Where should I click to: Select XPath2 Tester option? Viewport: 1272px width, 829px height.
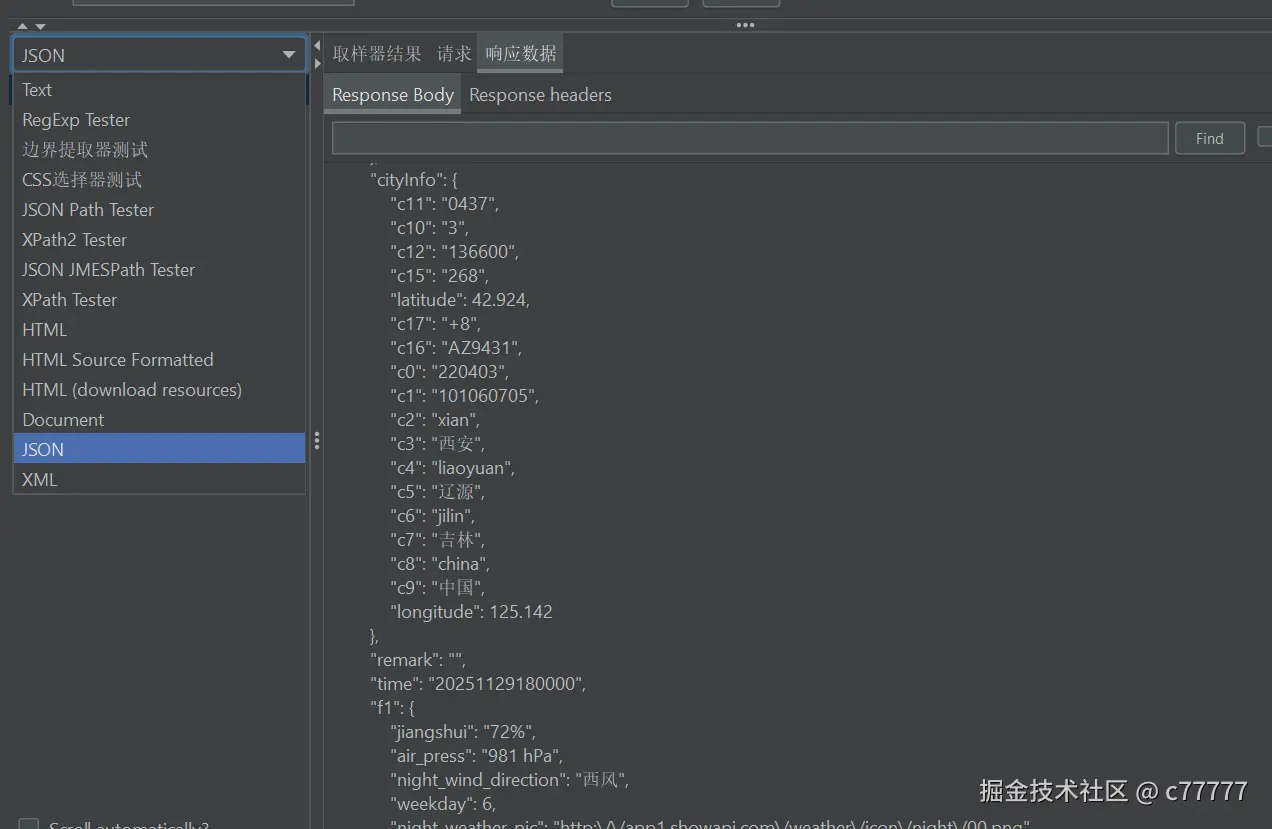point(158,240)
